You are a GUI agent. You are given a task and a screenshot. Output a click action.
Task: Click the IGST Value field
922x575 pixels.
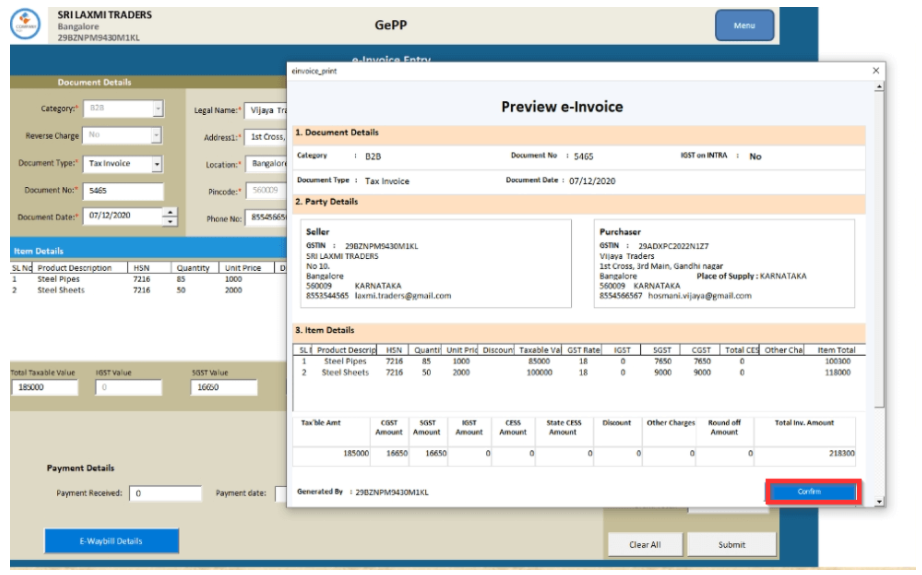(128, 387)
